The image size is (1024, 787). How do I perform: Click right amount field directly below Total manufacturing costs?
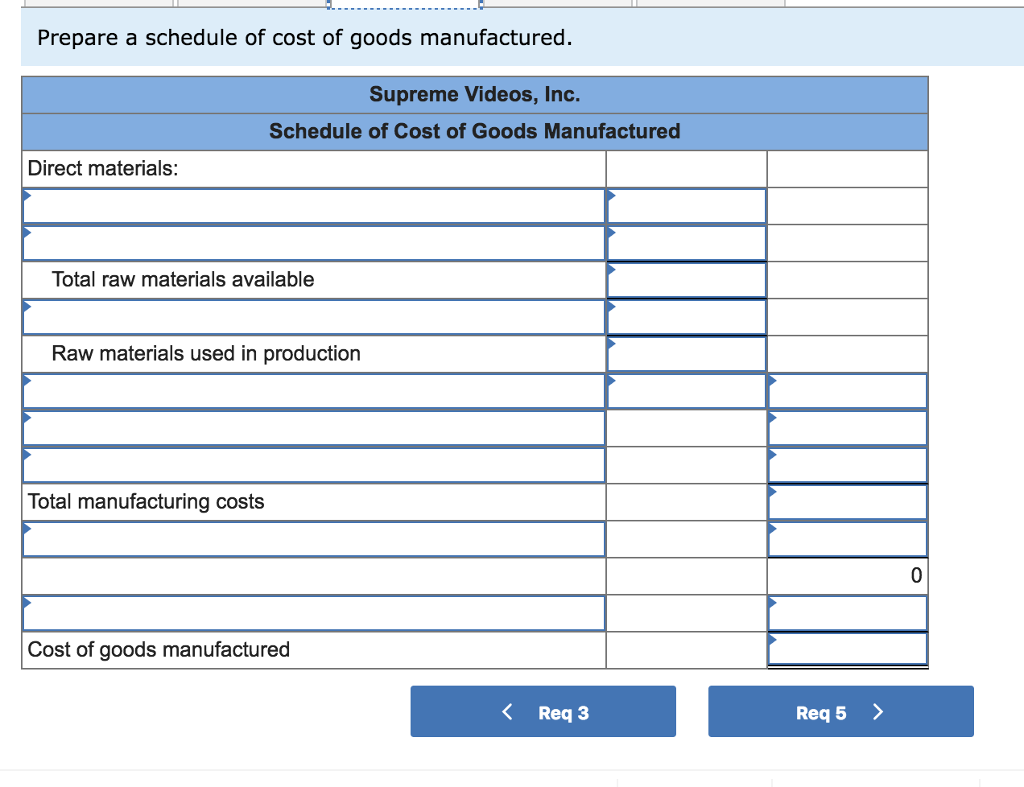tap(848, 539)
